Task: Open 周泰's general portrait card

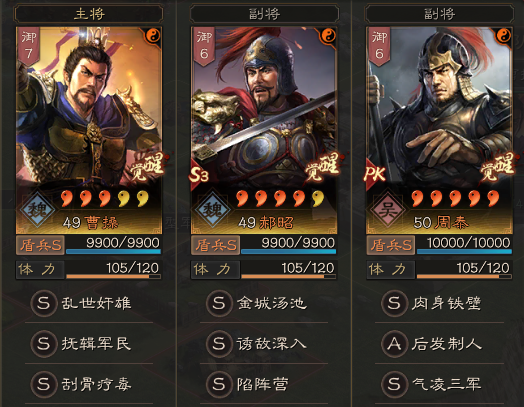Action: [x=439, y=130]
